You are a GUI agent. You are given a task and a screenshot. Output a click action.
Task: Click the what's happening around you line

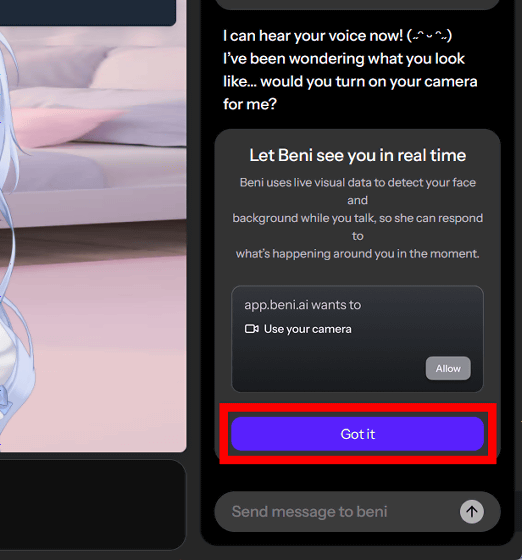(357, 254)
